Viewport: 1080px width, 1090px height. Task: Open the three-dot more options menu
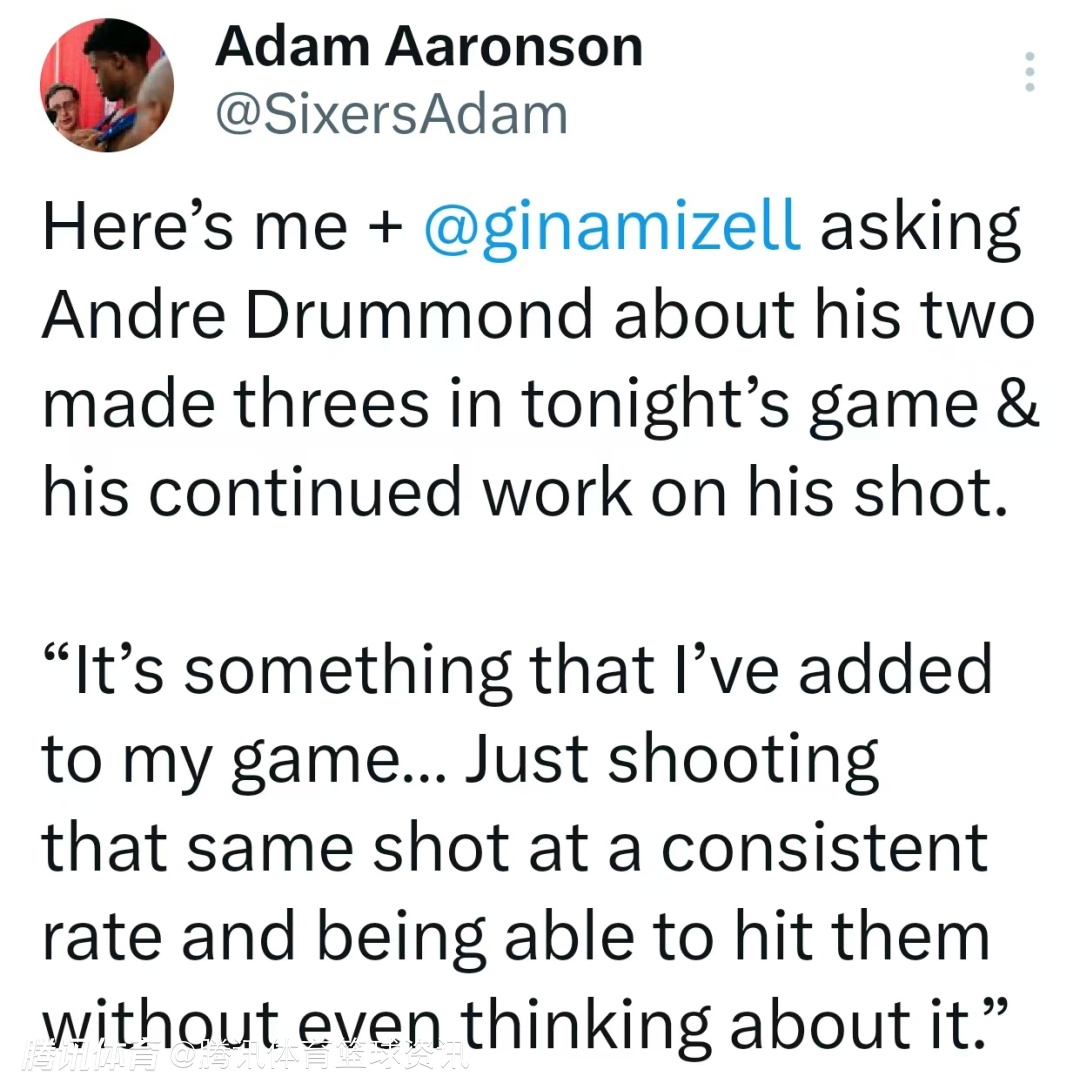[1029, 73]
